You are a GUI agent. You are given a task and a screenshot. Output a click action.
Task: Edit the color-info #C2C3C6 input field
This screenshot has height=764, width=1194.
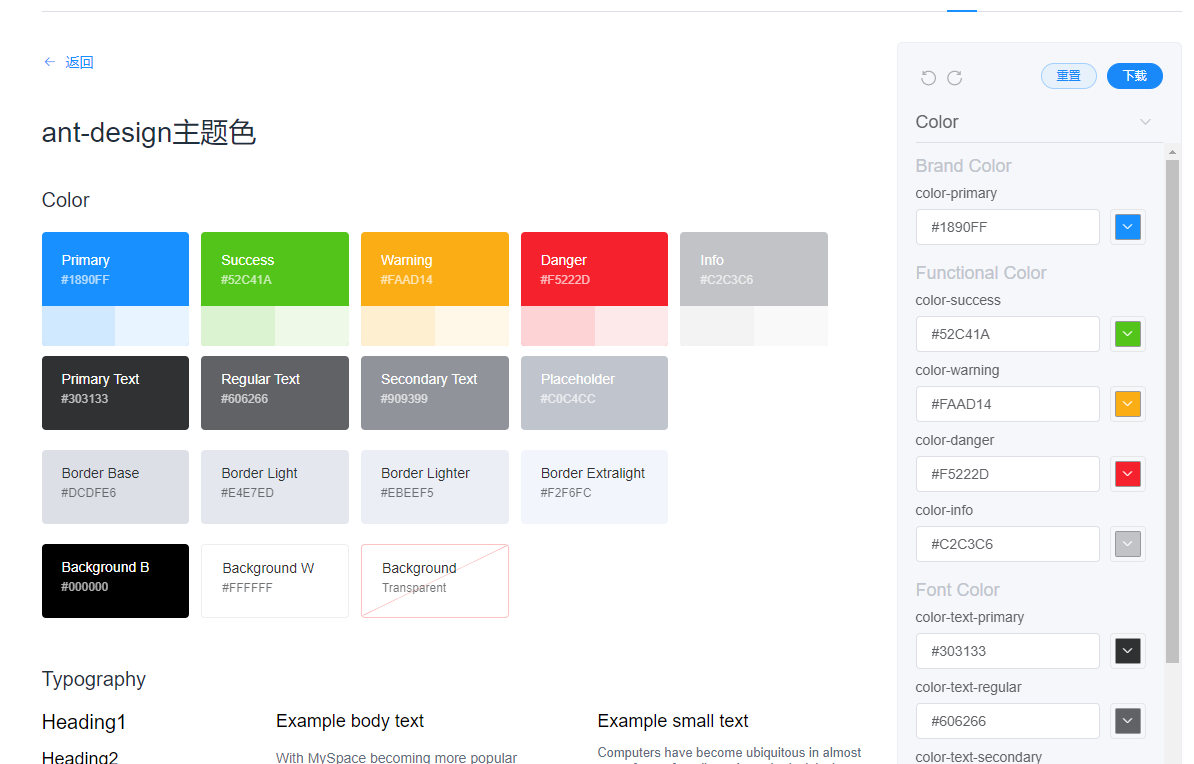[1007, 544]
